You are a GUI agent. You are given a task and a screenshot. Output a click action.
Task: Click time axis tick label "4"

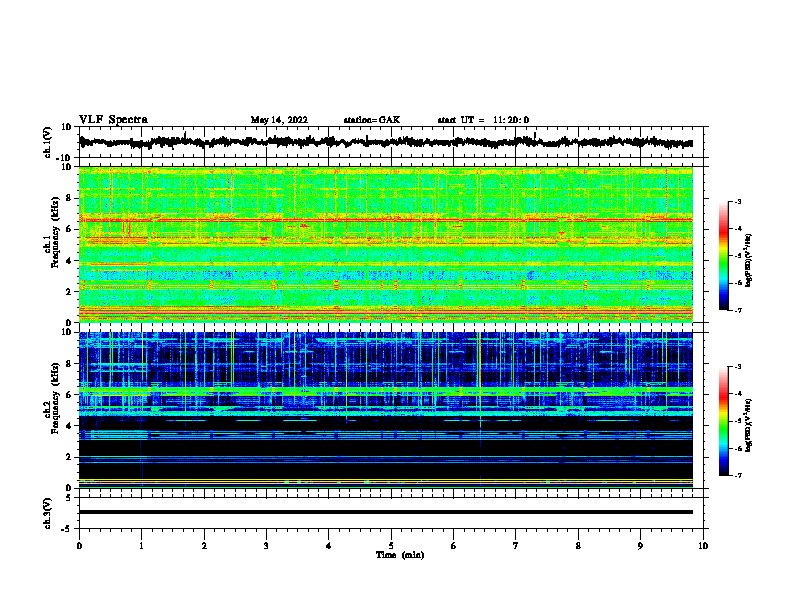(329, 546)
